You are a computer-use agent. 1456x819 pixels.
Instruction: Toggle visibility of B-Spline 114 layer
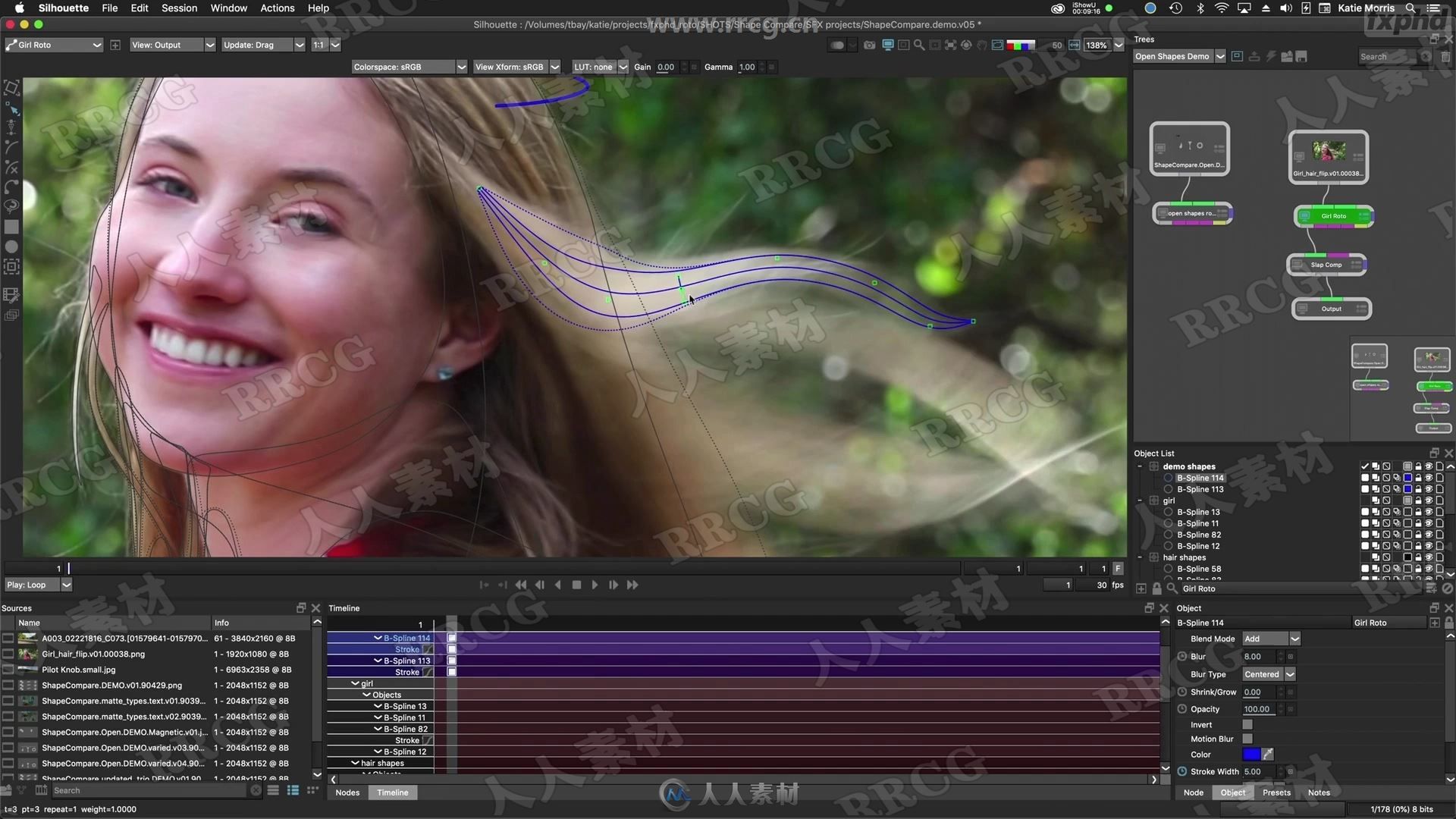1430,478
